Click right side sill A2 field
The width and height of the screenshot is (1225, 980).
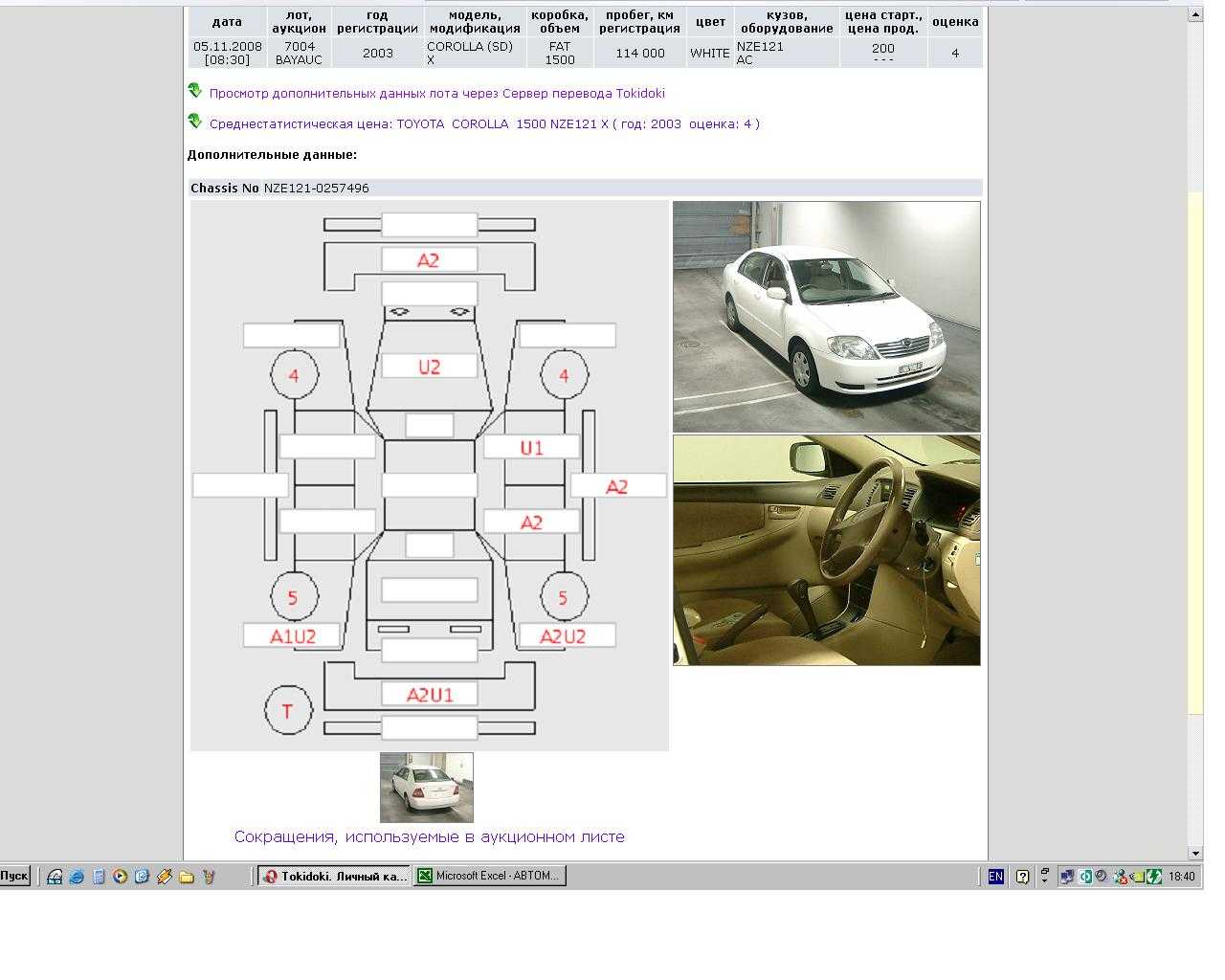click(x=618, y=486)
